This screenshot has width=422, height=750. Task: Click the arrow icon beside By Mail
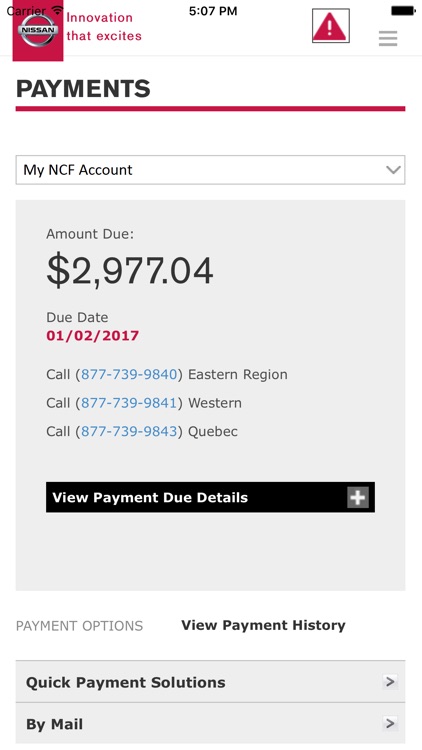pyautogui.click(x=390, y=723)
